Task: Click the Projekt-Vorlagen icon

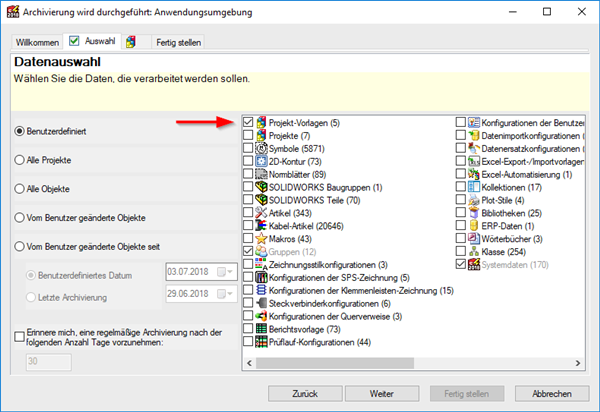Action: click(x=261, y=122)
